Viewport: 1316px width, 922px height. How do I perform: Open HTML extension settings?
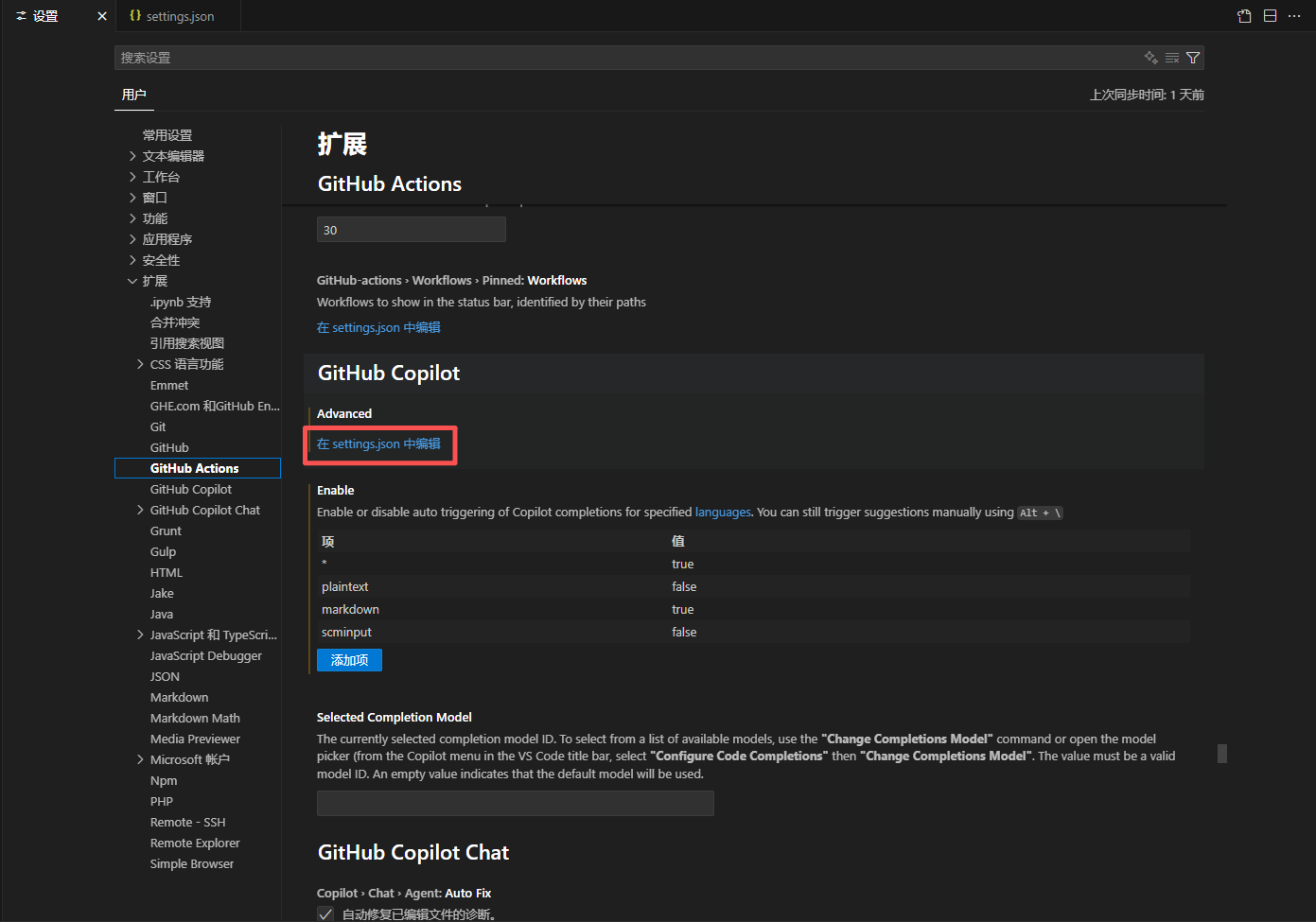tap(167, 572)
